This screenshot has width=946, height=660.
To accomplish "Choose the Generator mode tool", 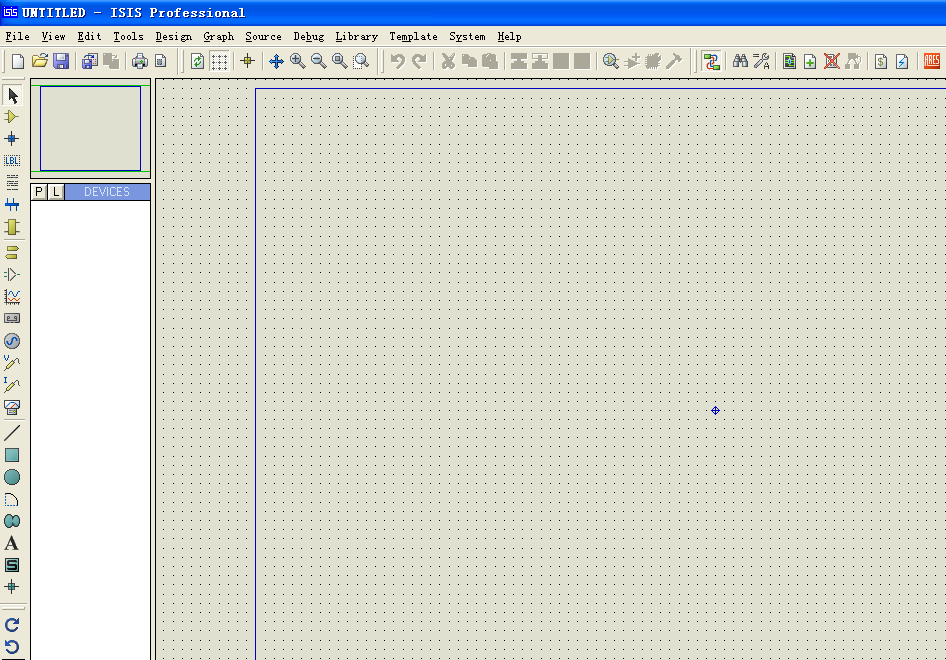I will (11, 341).
